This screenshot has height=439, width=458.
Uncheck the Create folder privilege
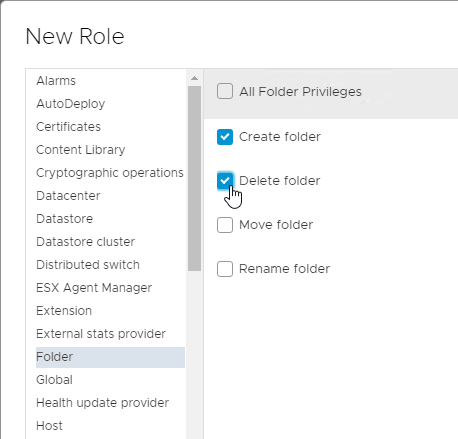tap(225, 137)
